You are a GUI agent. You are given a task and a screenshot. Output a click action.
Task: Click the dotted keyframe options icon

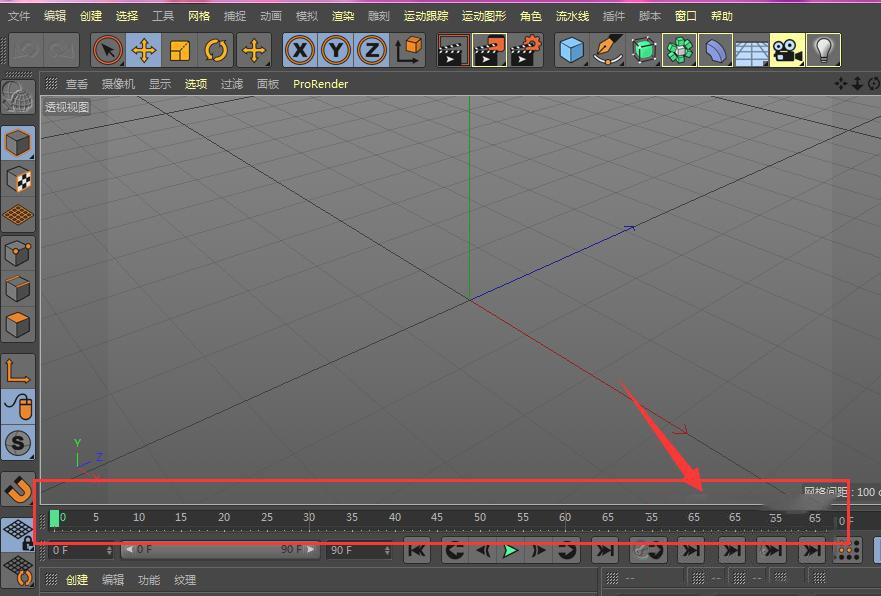coord(848,550)
